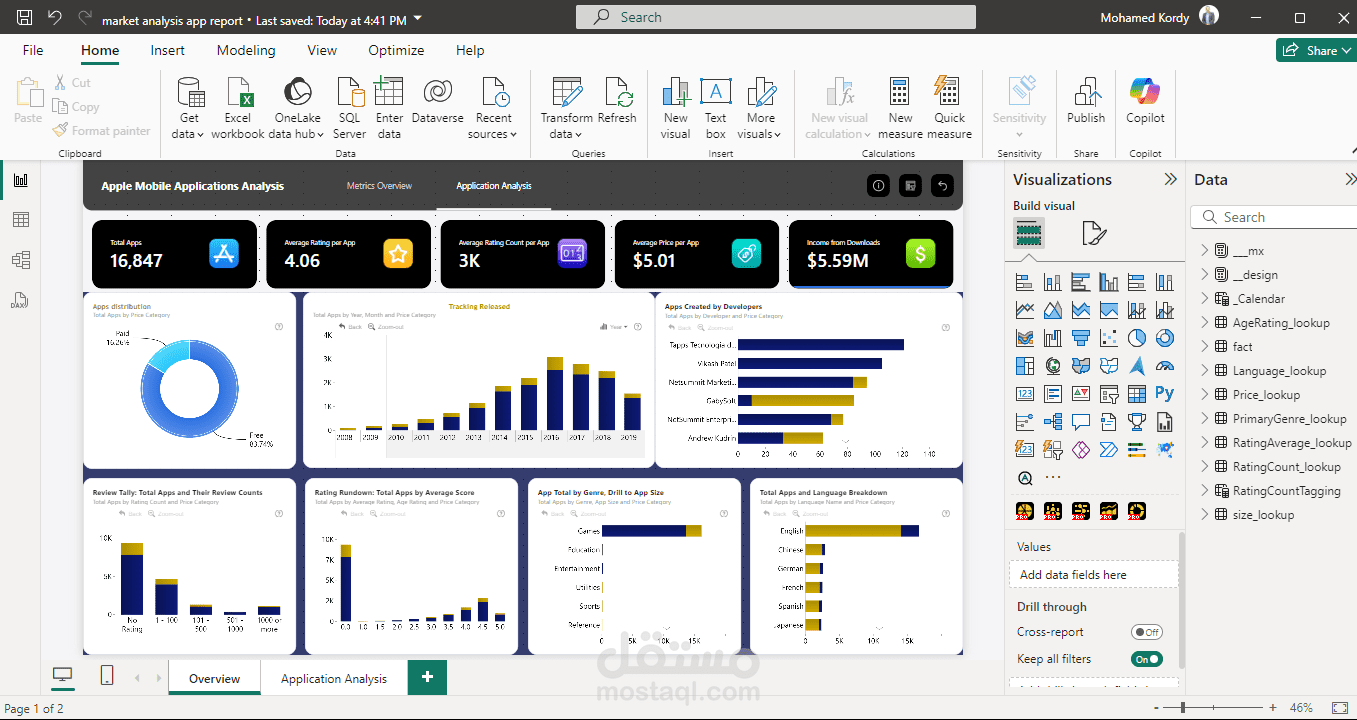
Task: Choose the Q&A visual type
Action: coord(1081,422)
